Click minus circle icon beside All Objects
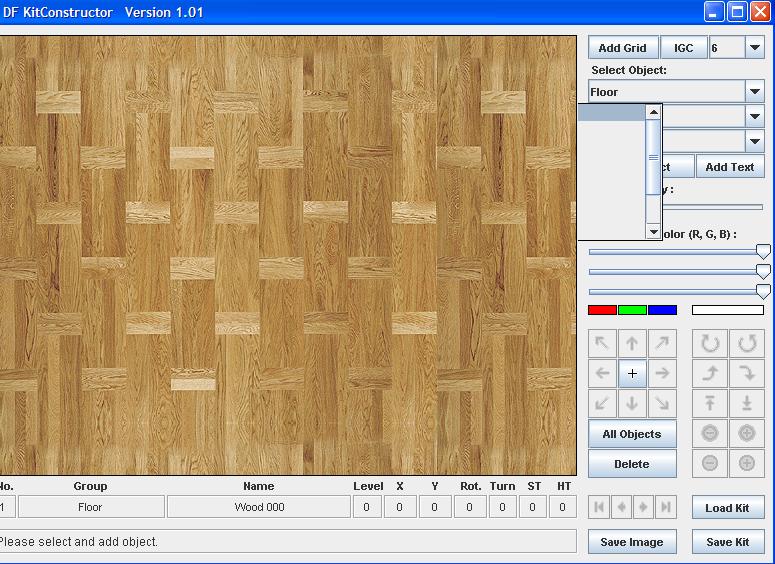Viewport: 775px width, 564px height. [710, 434]
